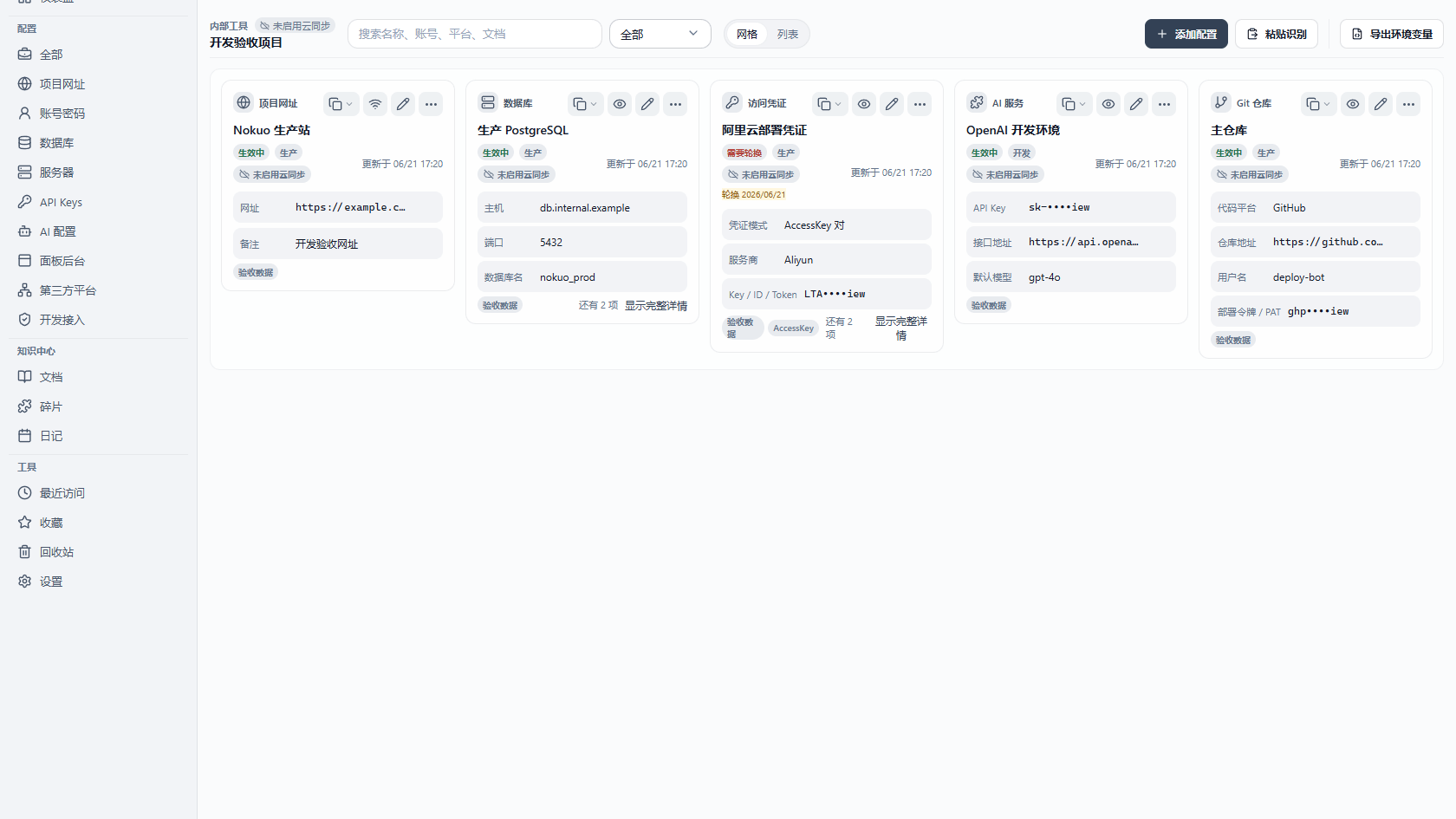Expand copy dropdown on 主仓库 card
Viewport: 1456px width, 819px height.
[x=1317, y=104]
